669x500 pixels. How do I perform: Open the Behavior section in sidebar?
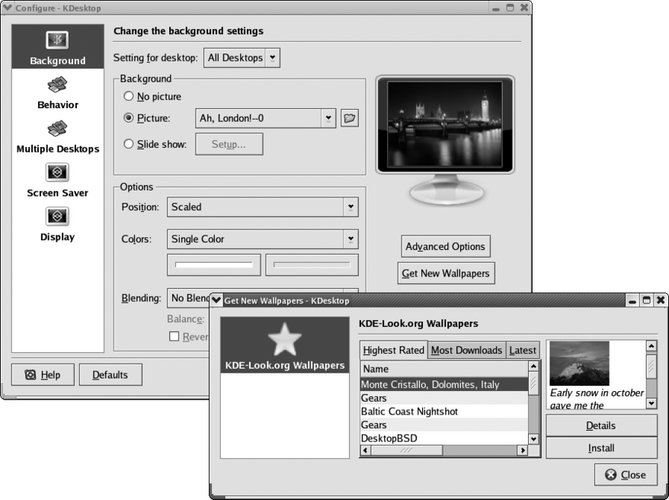tap(58, 93)
